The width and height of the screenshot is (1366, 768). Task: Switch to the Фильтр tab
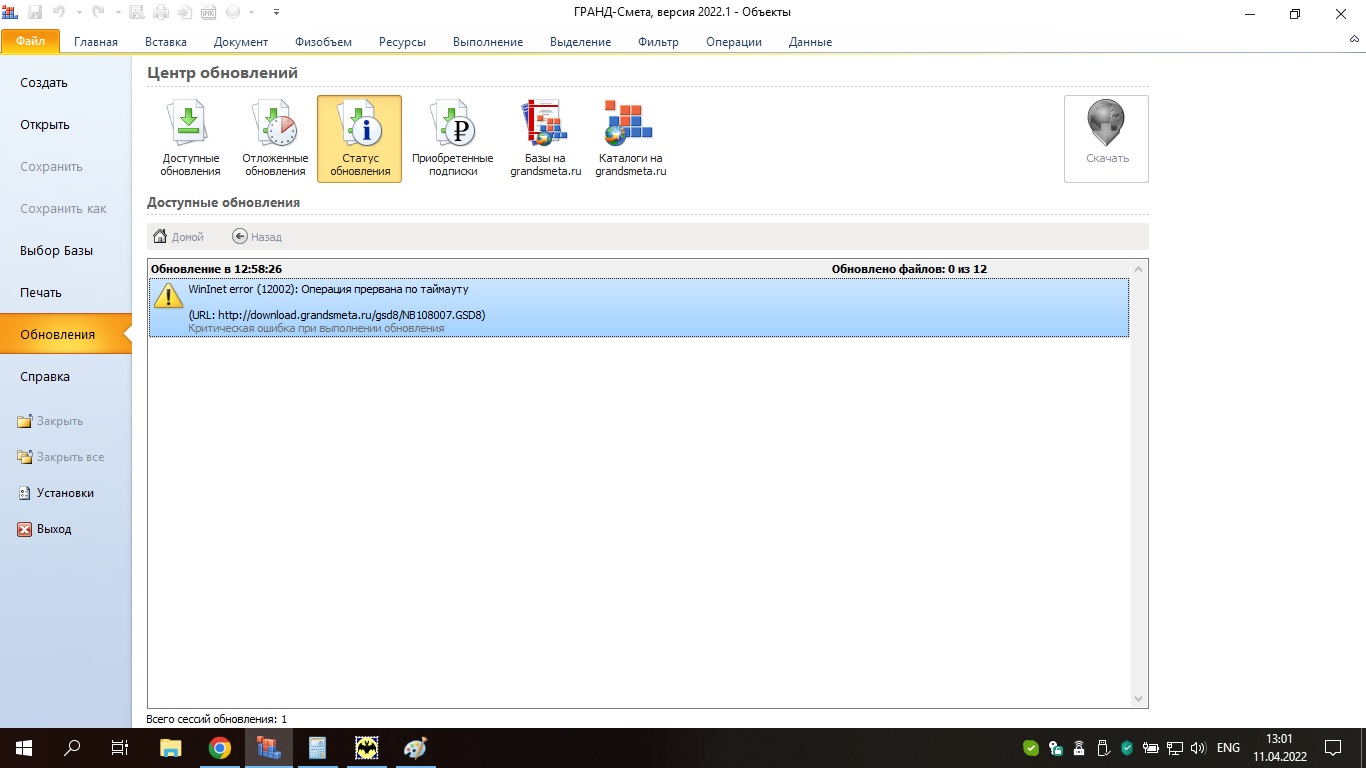coord(658,42)
